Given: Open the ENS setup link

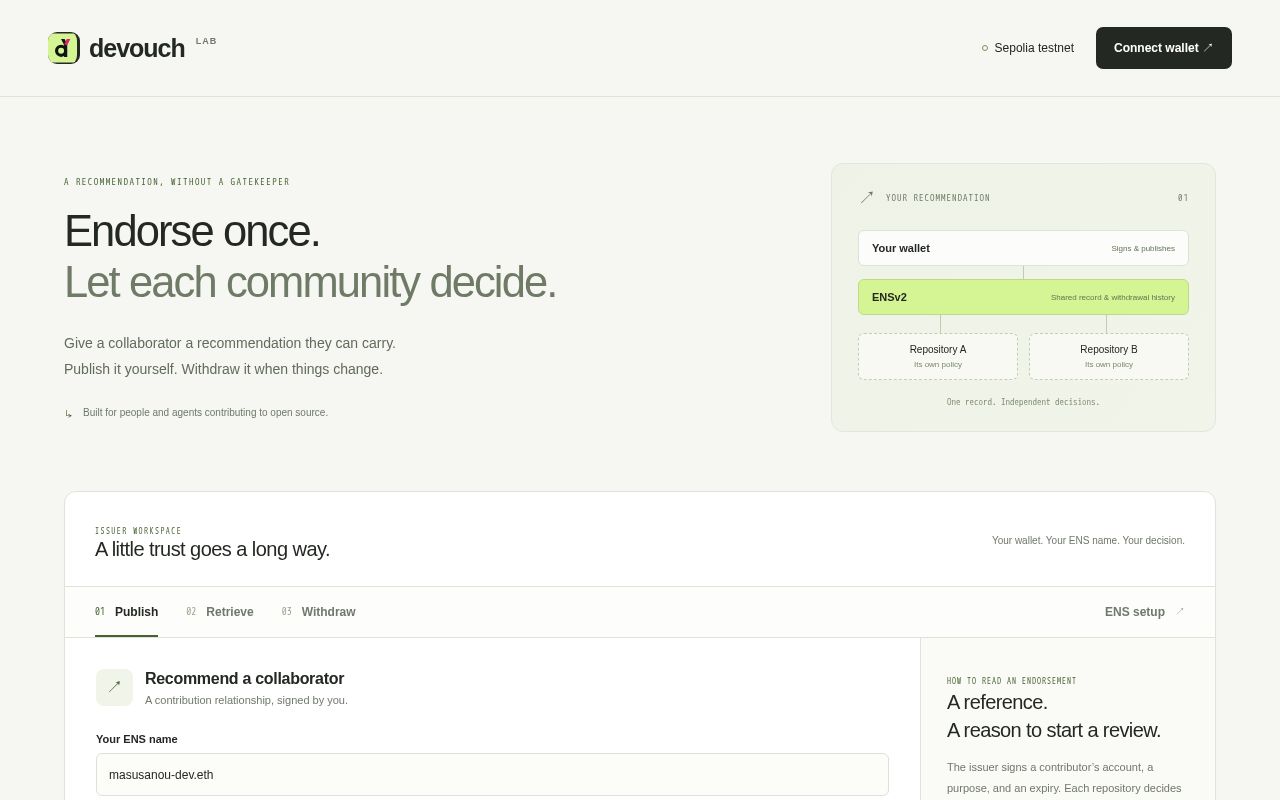Looking at the screenshot, I should coord(1144,612).
